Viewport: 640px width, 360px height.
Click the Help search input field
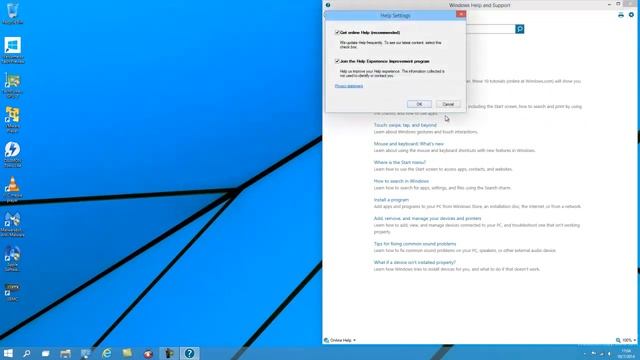[x=490, y=29]
